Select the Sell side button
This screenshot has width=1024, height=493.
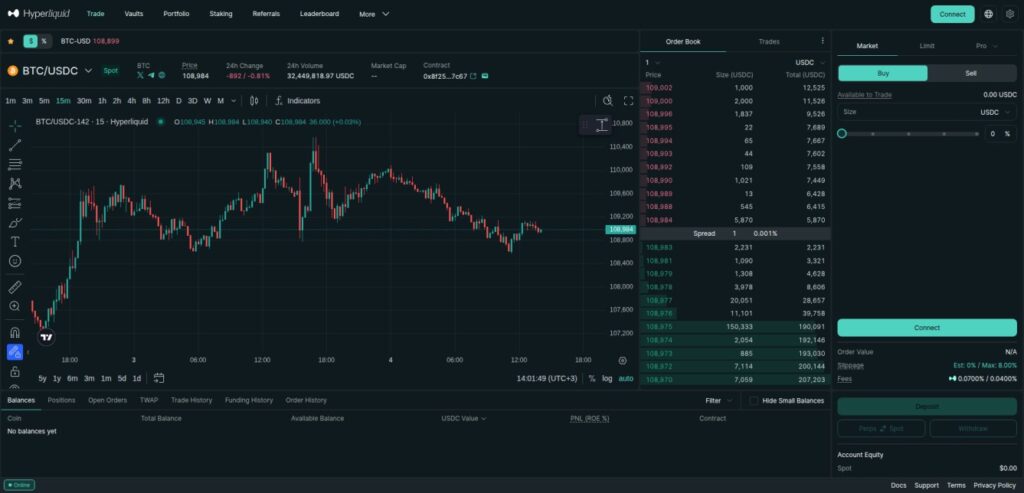[971, 73]
